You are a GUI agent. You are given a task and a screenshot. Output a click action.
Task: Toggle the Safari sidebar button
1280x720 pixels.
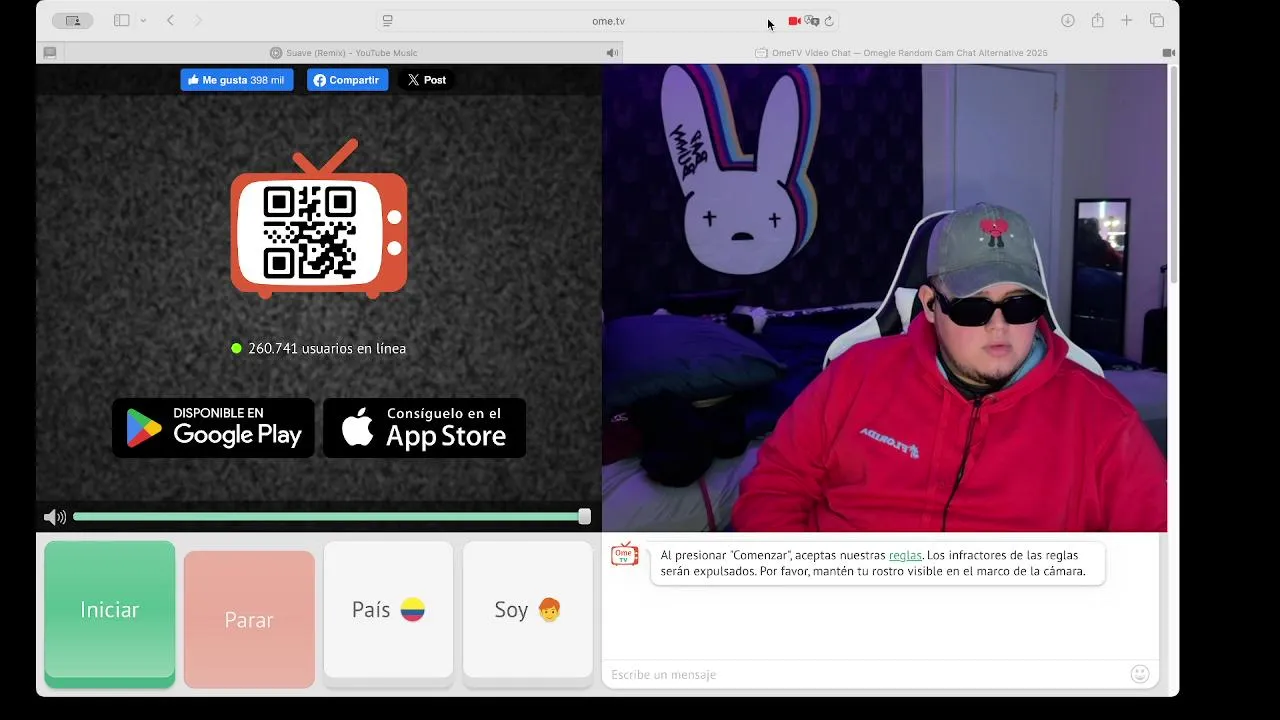point(122,20)
